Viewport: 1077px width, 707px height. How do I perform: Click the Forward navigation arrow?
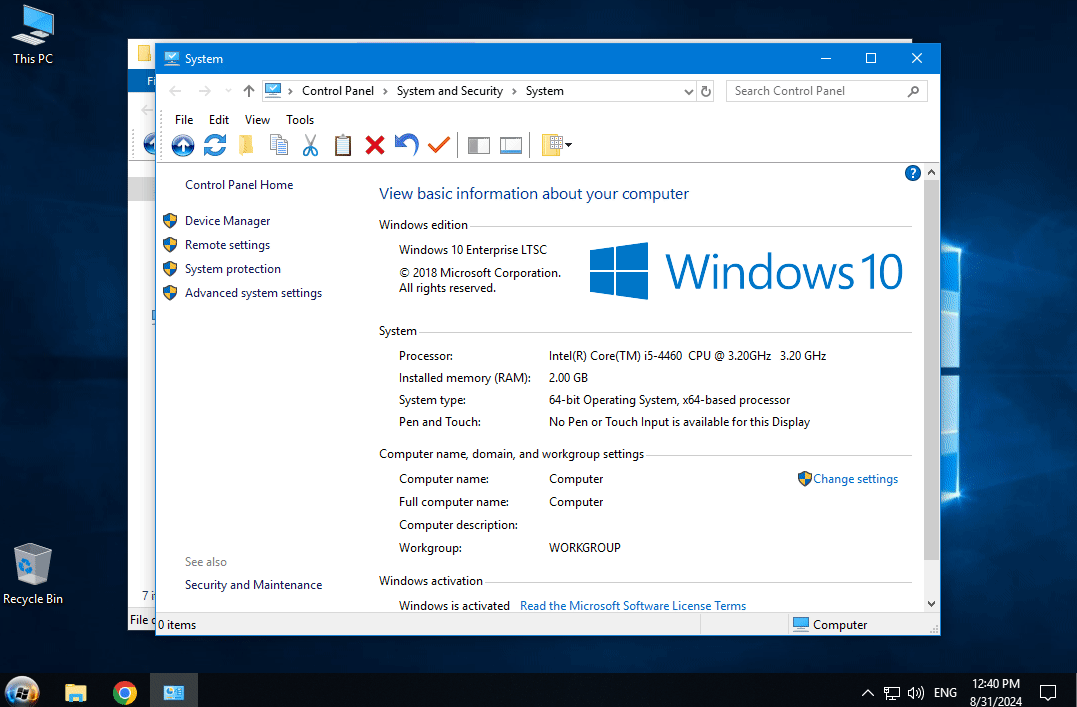point(205,91)
